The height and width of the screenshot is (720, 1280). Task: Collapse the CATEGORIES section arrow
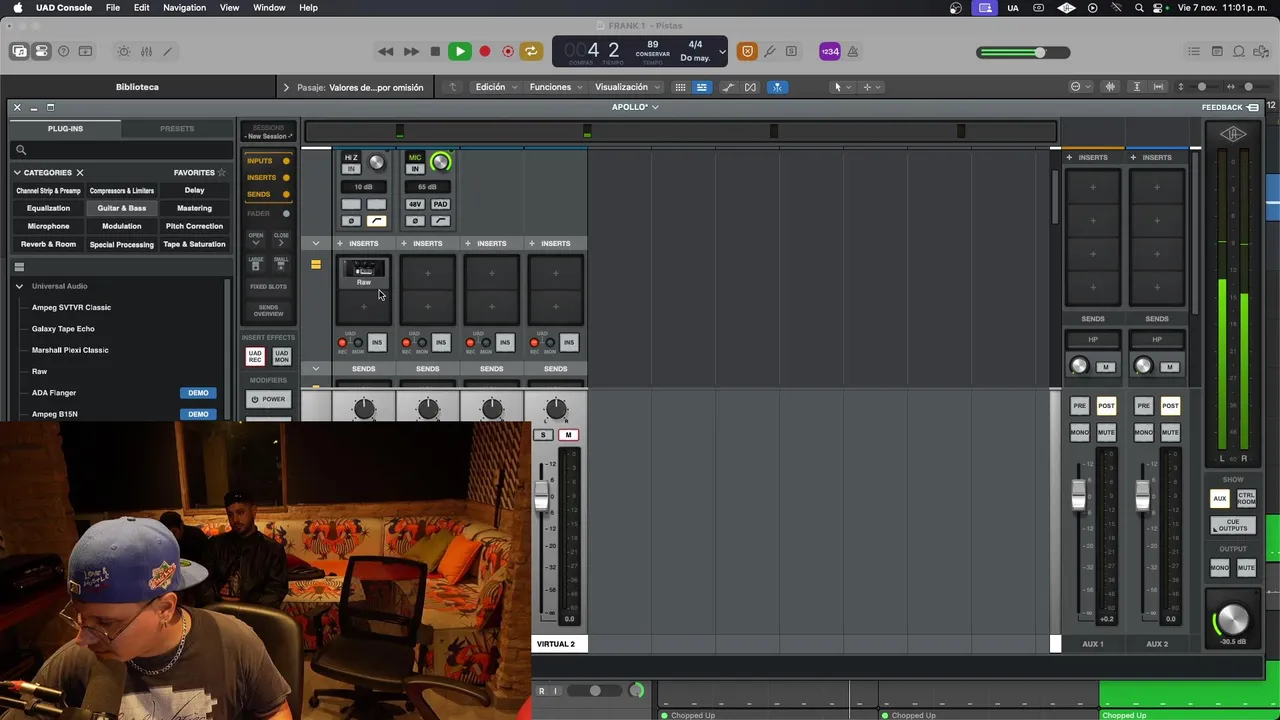click(17, 173)
